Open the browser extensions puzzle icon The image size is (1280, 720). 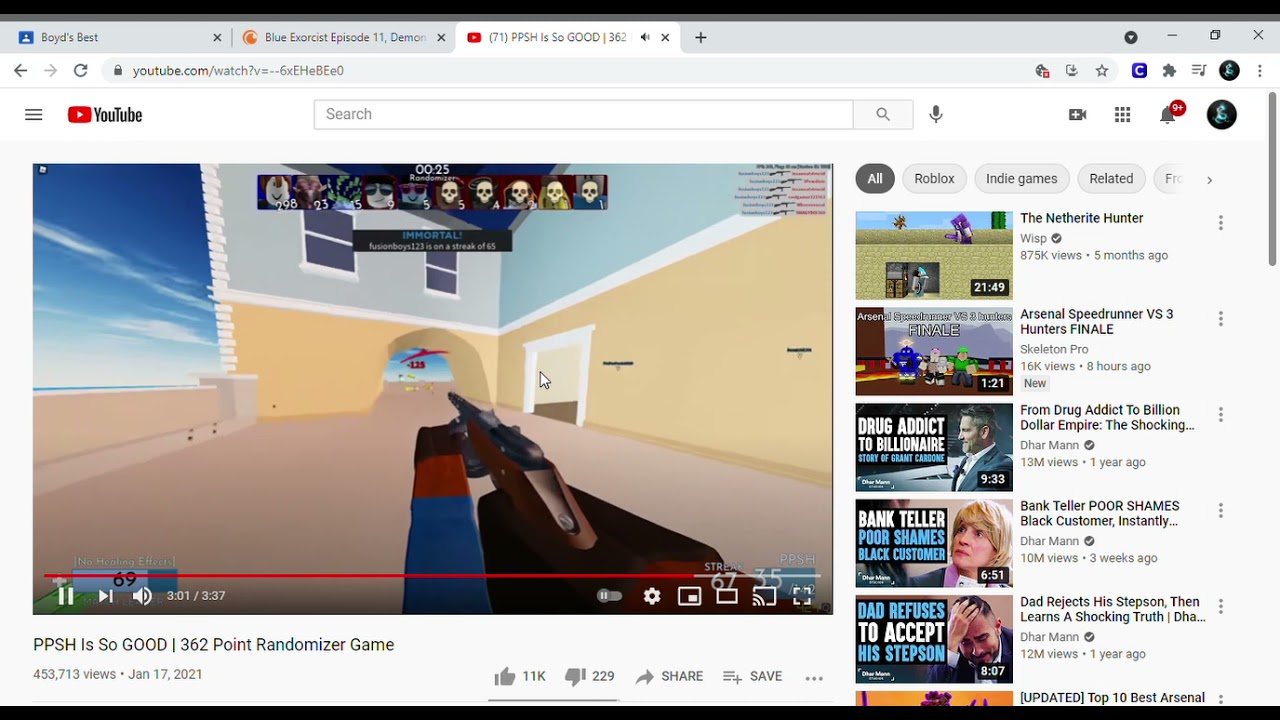tap(1169, 71)
